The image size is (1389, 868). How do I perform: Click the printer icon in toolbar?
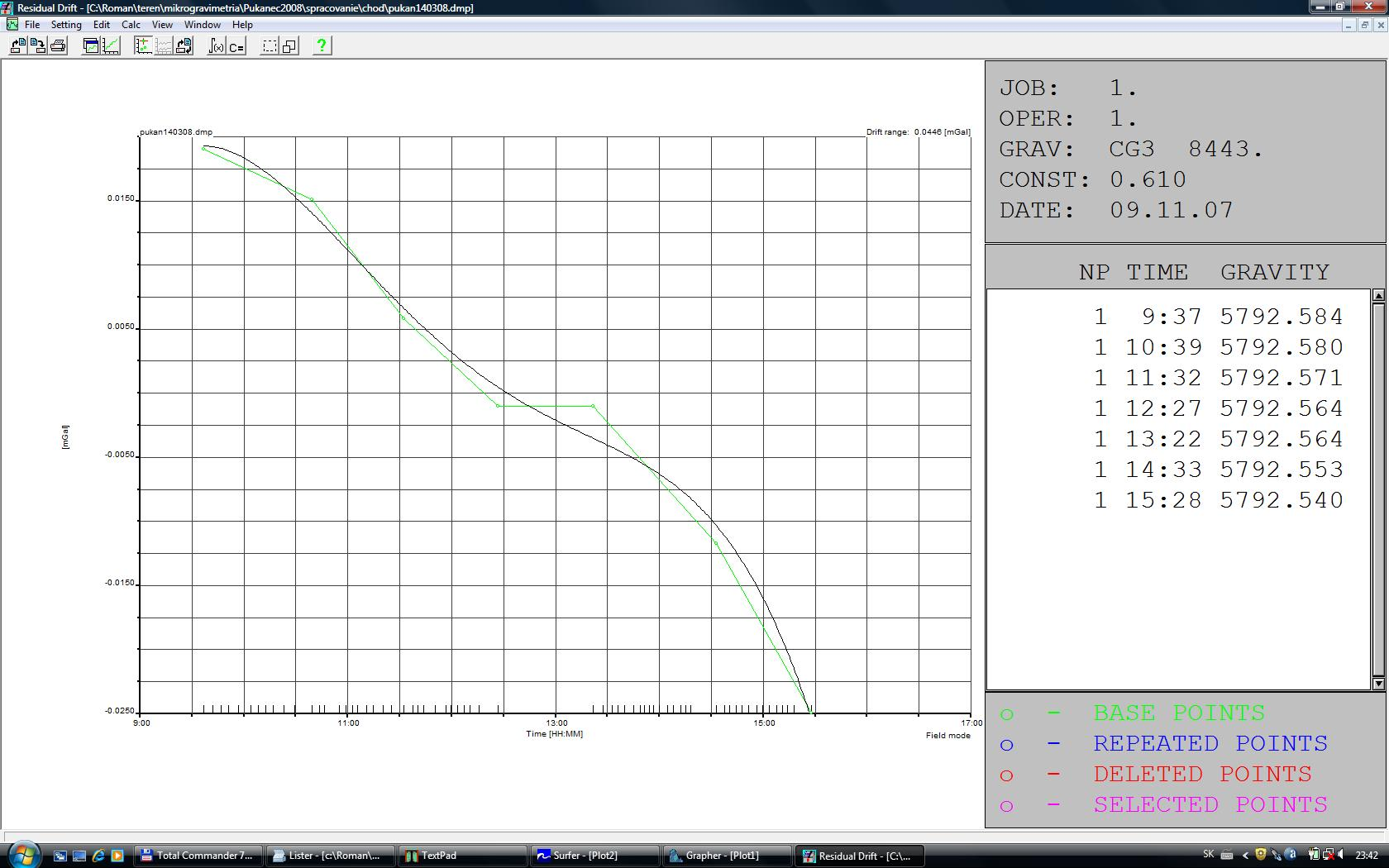pos(58,46)
